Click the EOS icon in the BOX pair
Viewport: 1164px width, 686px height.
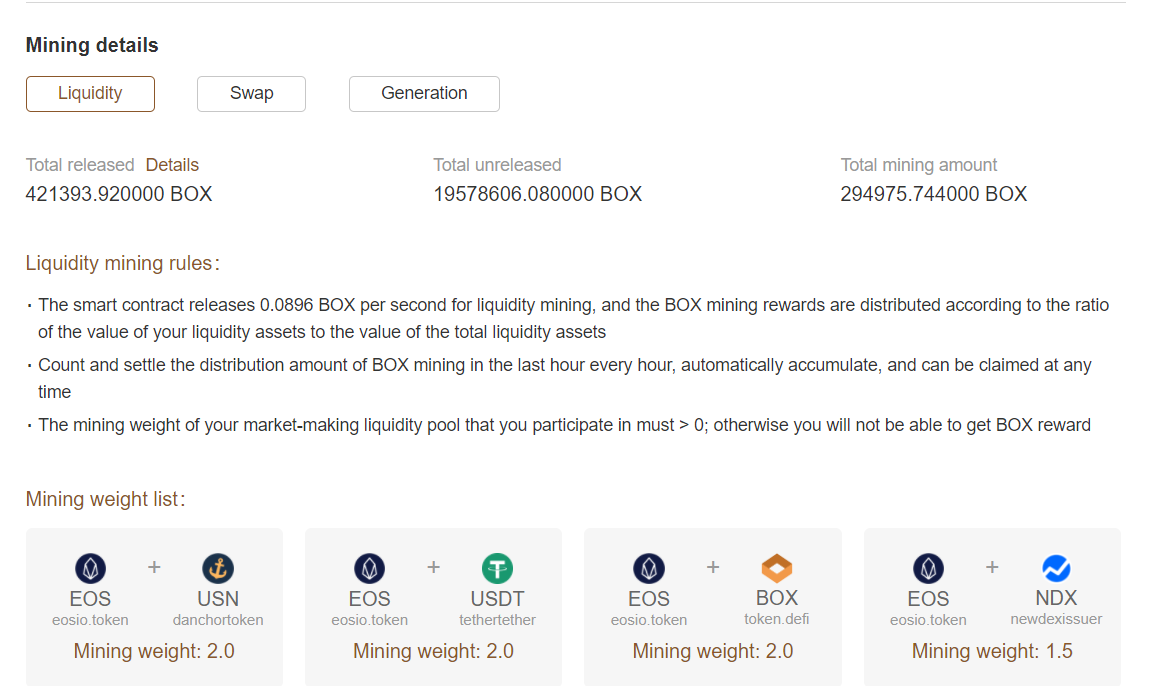(x=649, y=569)
